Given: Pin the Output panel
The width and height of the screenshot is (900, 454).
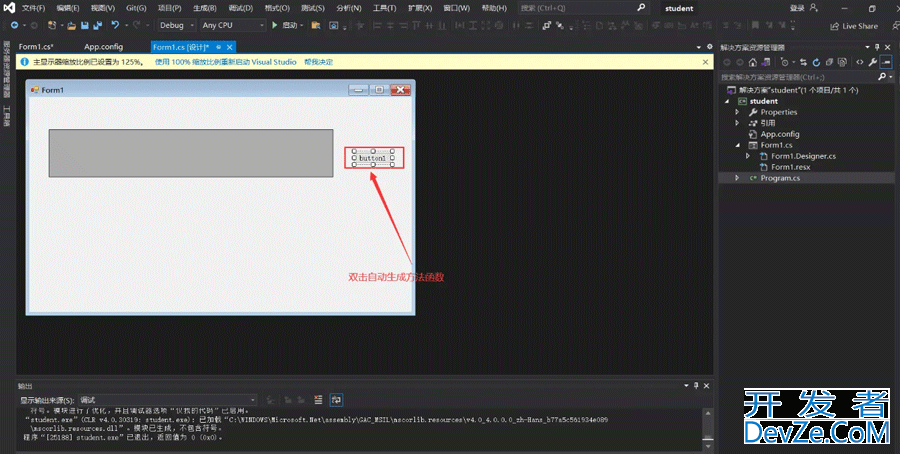Looking at the screenshot, I should tap(696, 386).
